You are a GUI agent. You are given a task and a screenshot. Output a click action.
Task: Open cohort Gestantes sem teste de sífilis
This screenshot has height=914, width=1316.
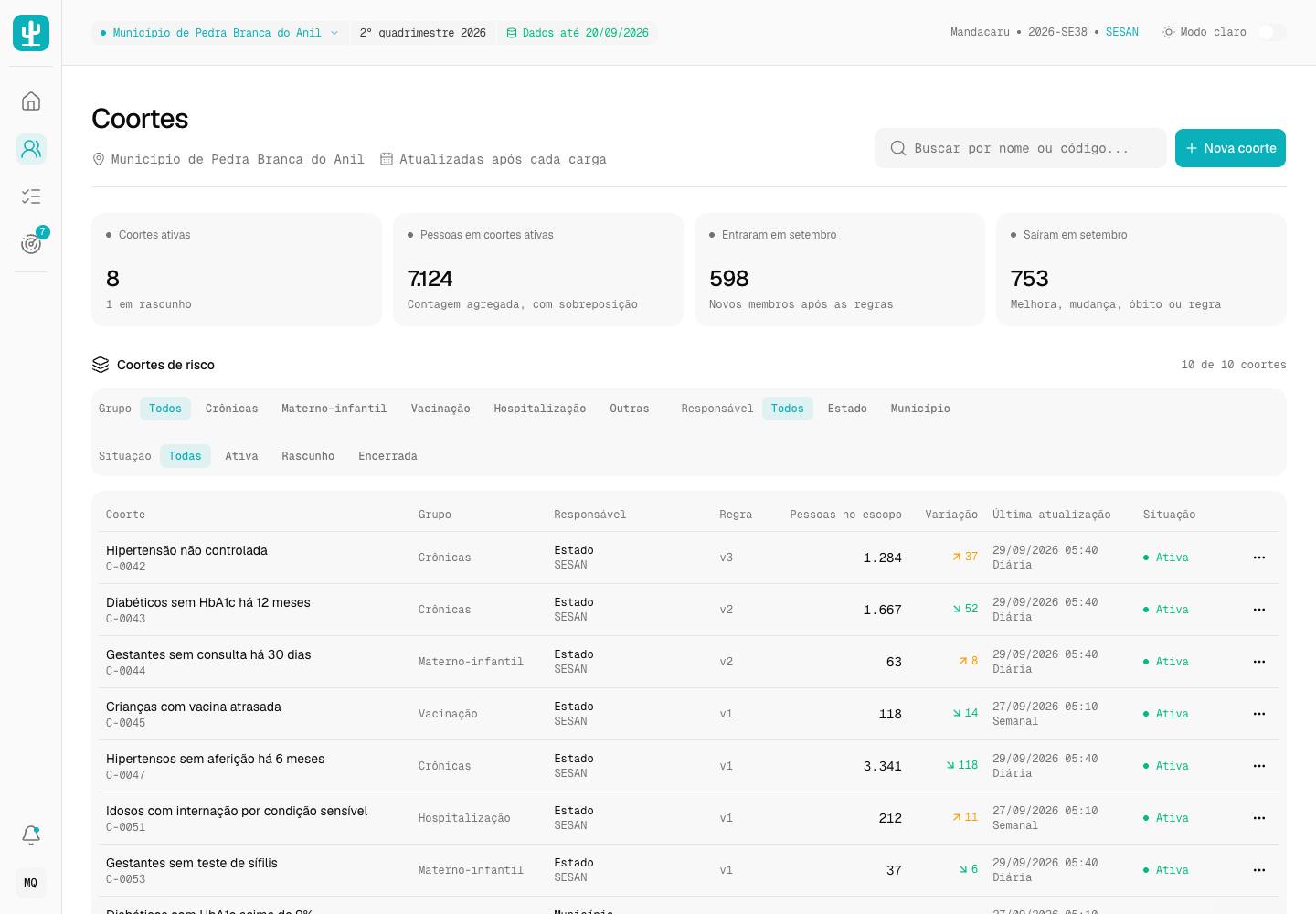(x=192, y=863)
